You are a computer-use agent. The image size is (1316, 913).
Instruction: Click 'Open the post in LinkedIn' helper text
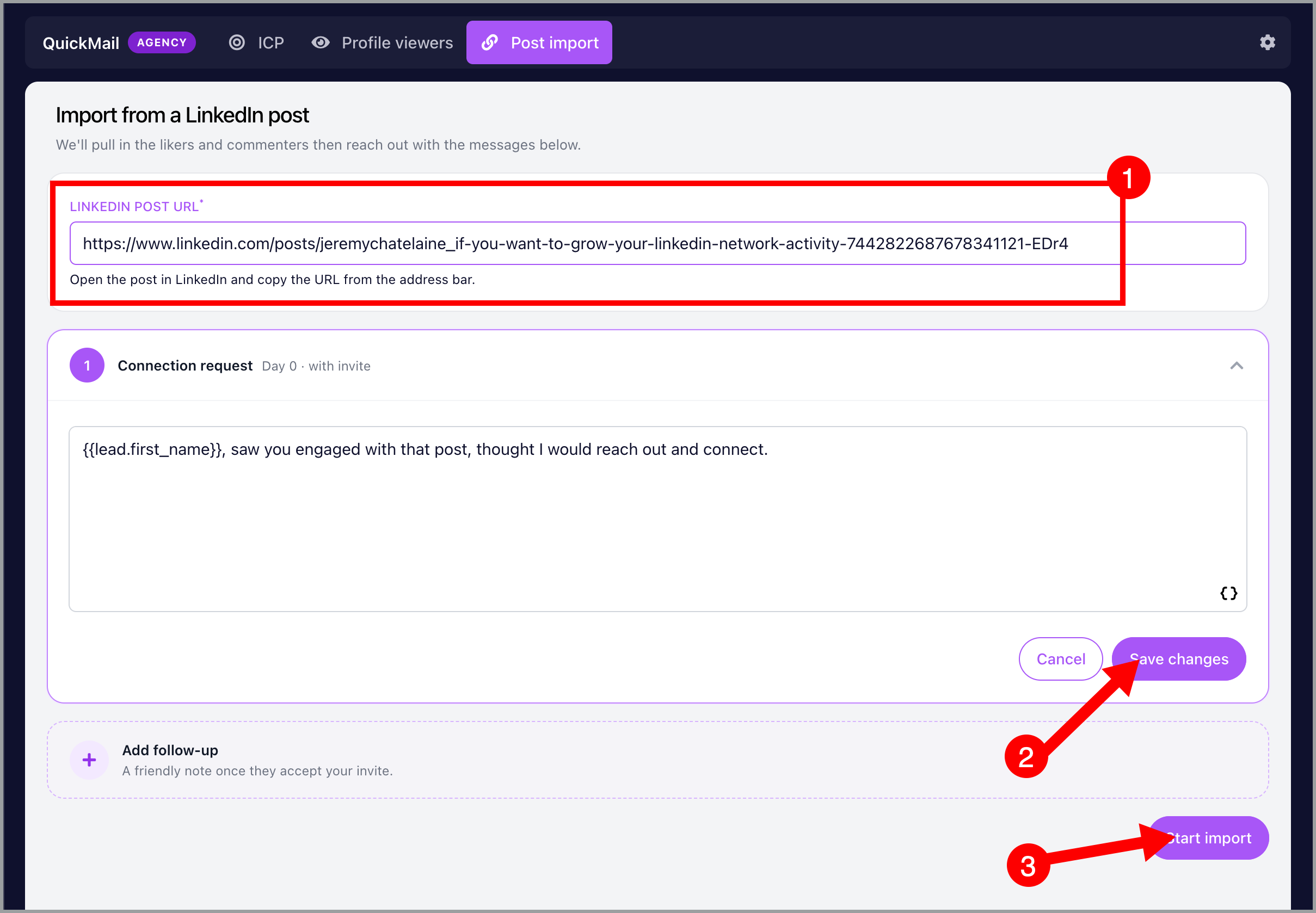pyautogui.click(x=272, y=280)
